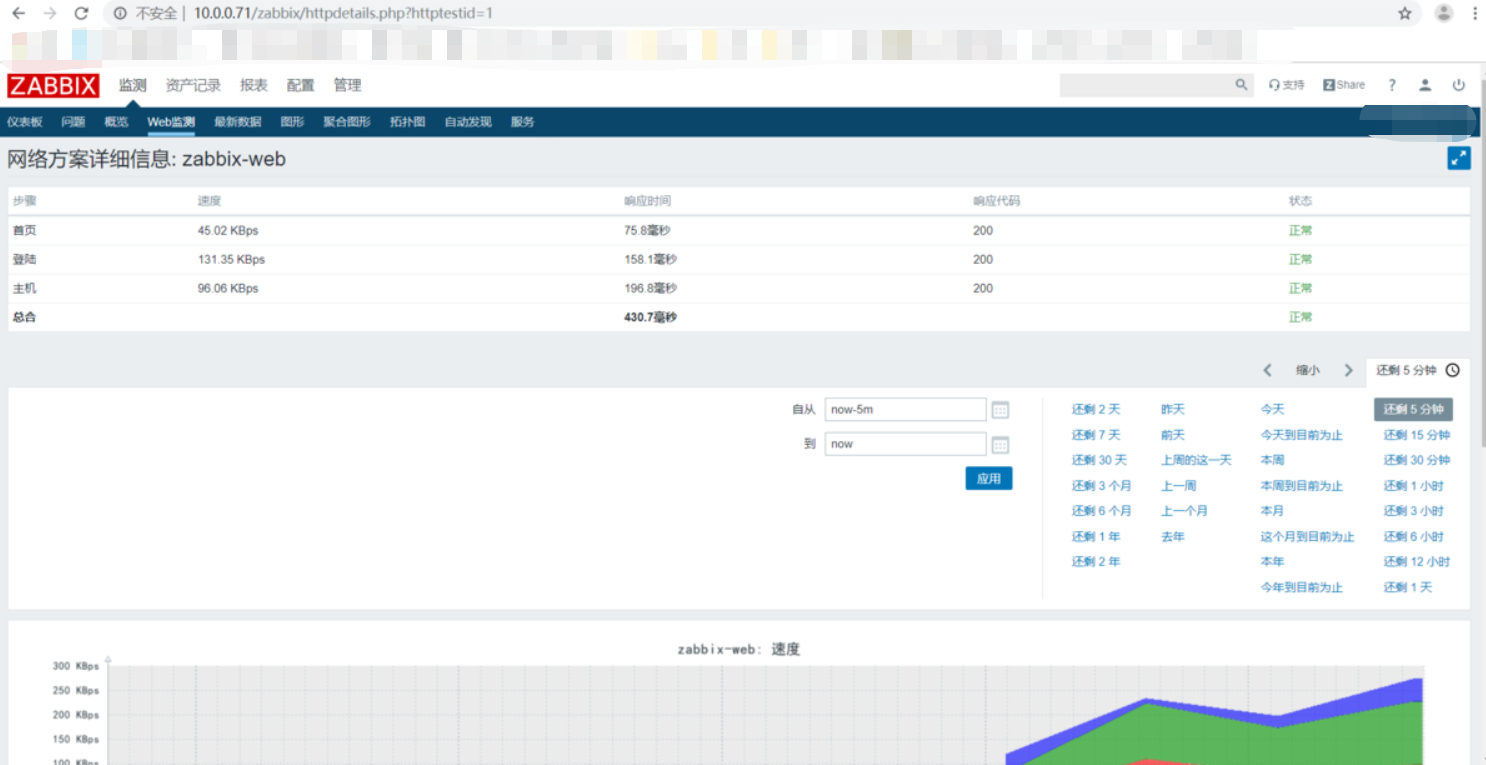Viewport: 1486px width, 765px height.
Task: Click the search magnifier icon
Action: pos(1241,85)
